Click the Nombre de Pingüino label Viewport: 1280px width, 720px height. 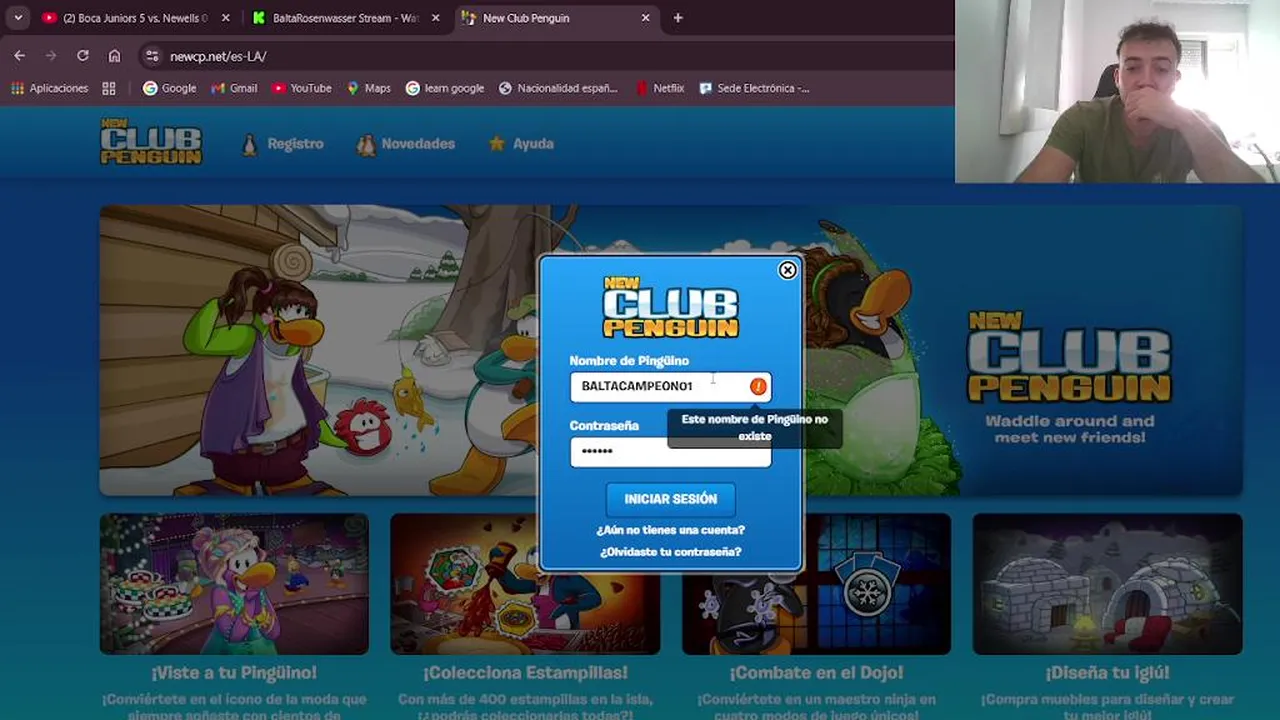point(629,361)
